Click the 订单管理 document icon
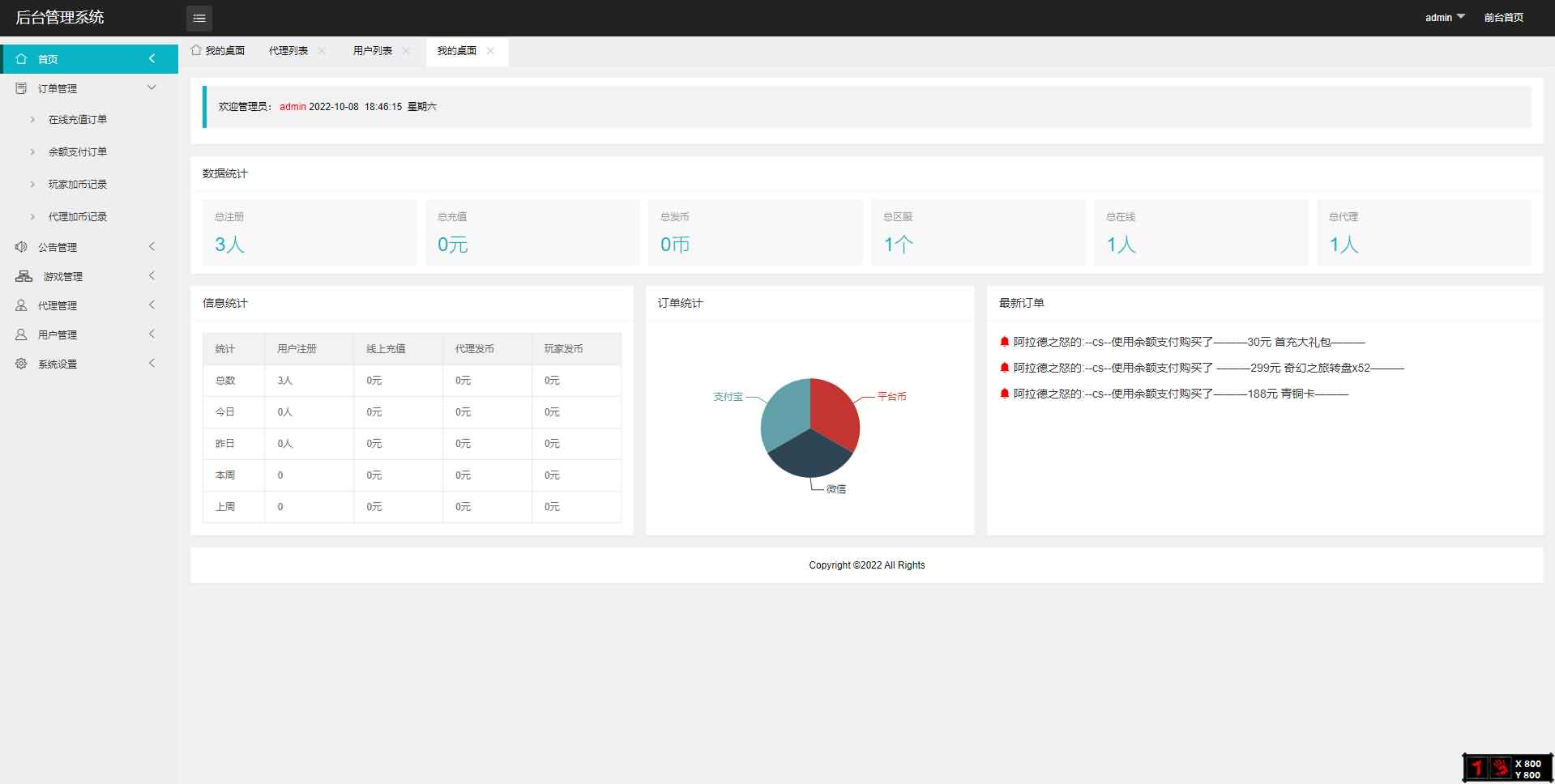Image resolution: width=1555 pixels, height=784 pixels. (22, 88)
